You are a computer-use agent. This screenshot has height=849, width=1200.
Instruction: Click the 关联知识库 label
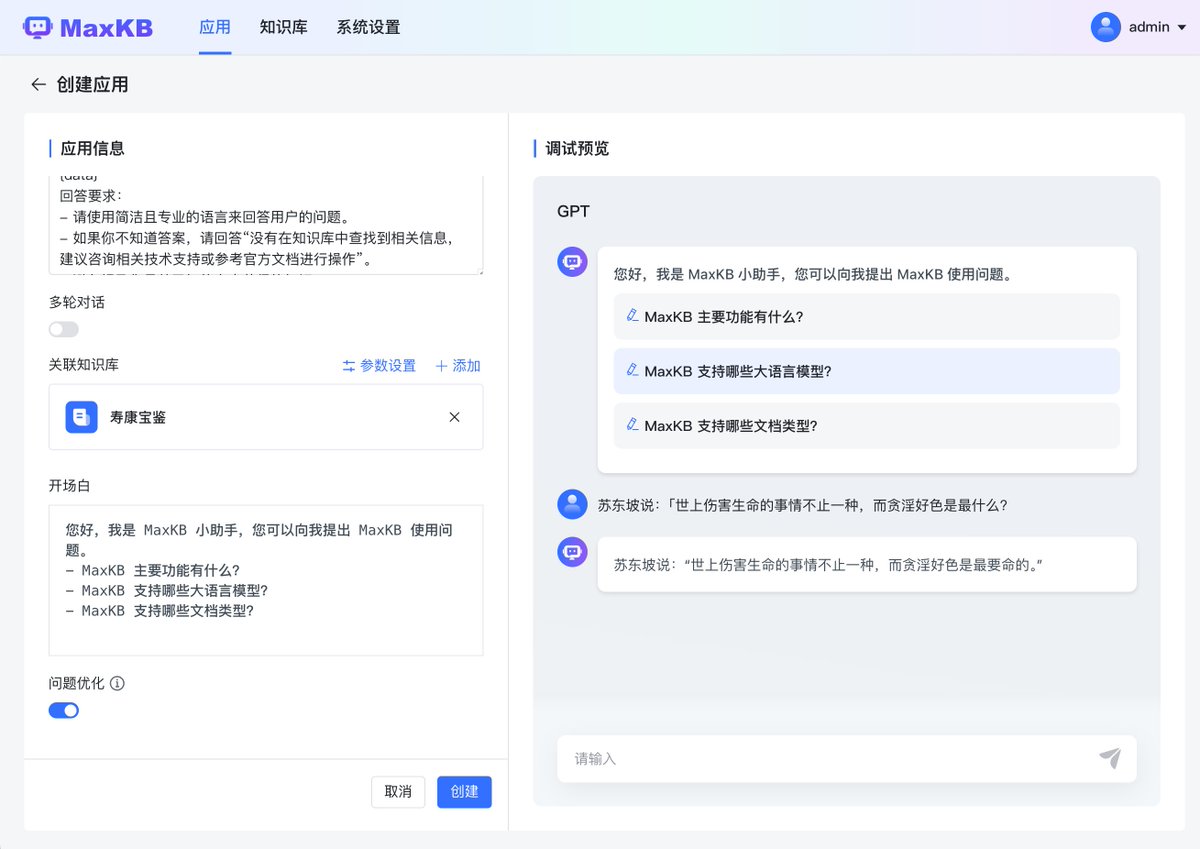(x=84, y=365)
